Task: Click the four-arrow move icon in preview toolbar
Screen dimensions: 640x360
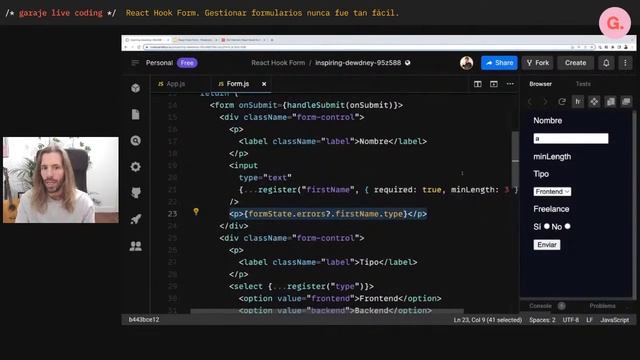Action: (594, 102)
